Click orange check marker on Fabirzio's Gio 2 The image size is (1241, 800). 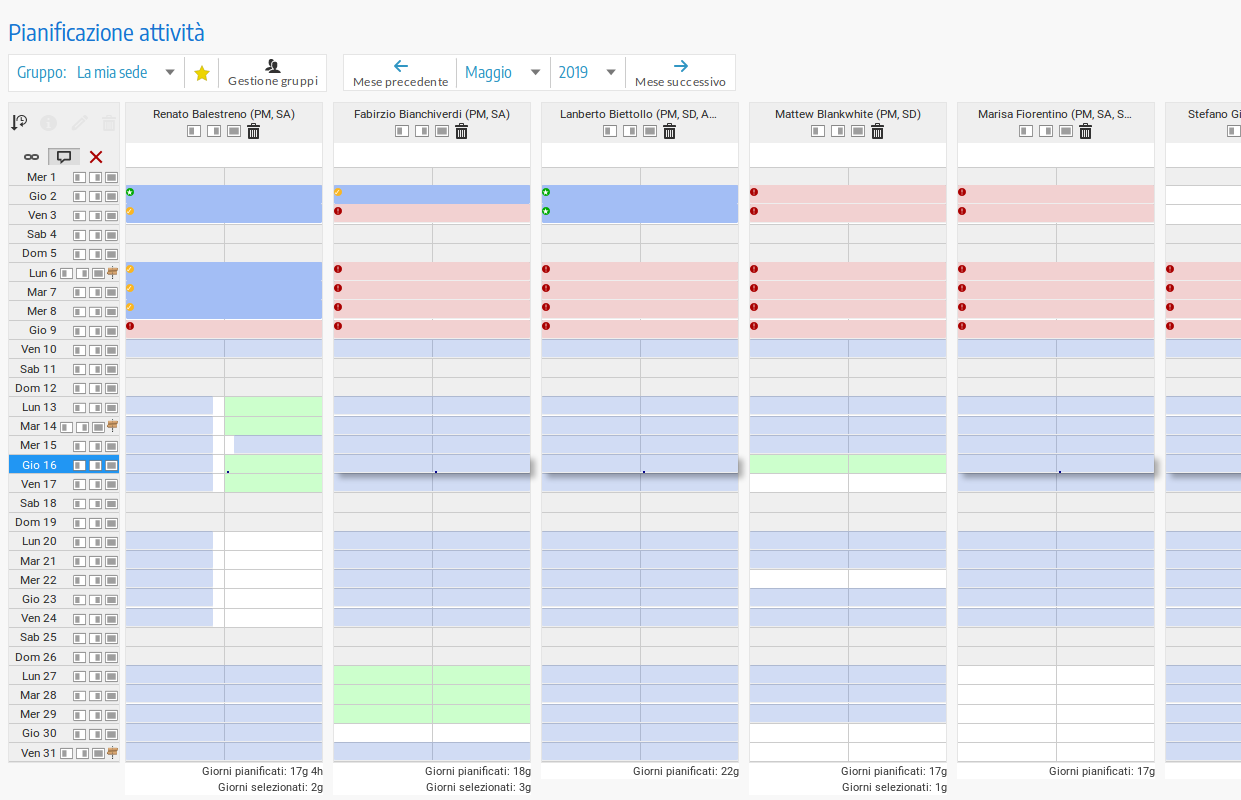pyautogui.click(x=338, y=192)
